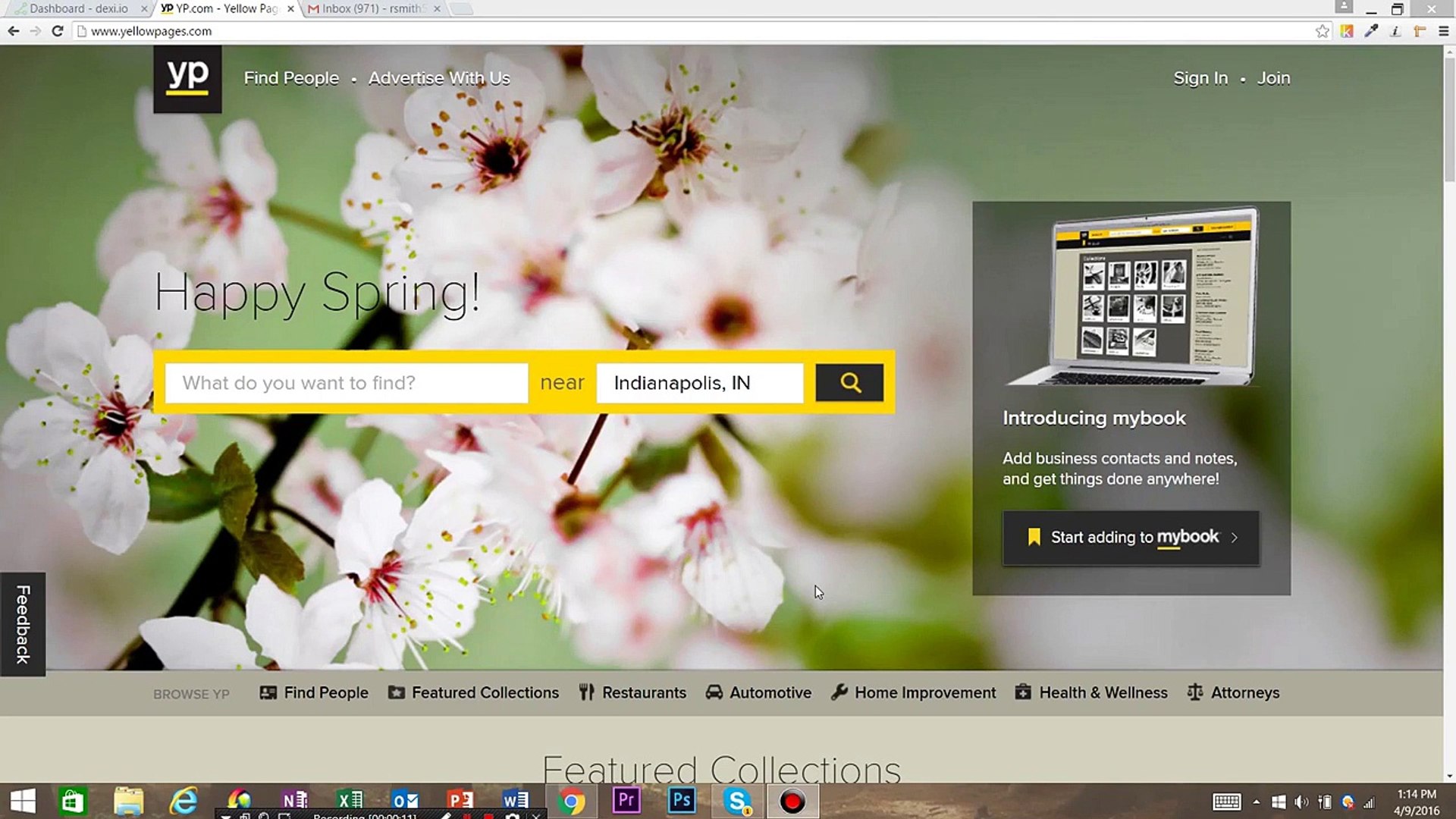Open Restaurants in Browse YP bar
This screenshot has width=1456, height=819.
coord(632,692)
